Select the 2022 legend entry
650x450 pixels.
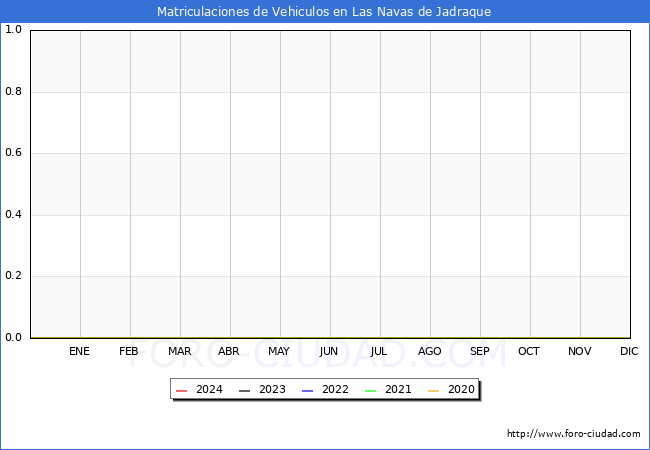325,390
